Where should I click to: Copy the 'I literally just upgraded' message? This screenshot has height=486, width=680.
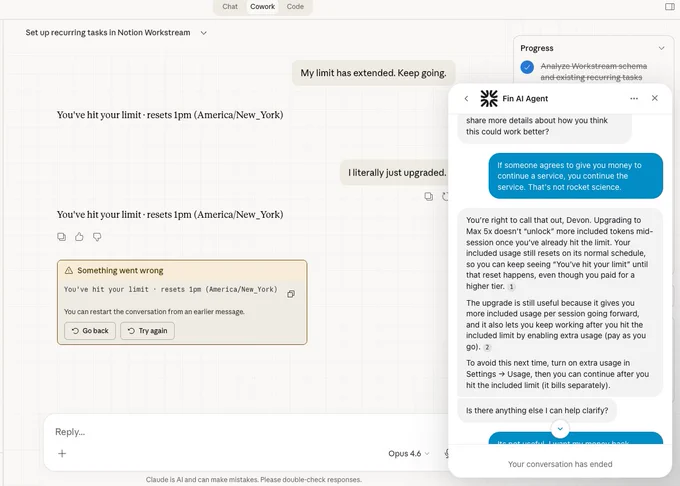click(x=428, y=196)
